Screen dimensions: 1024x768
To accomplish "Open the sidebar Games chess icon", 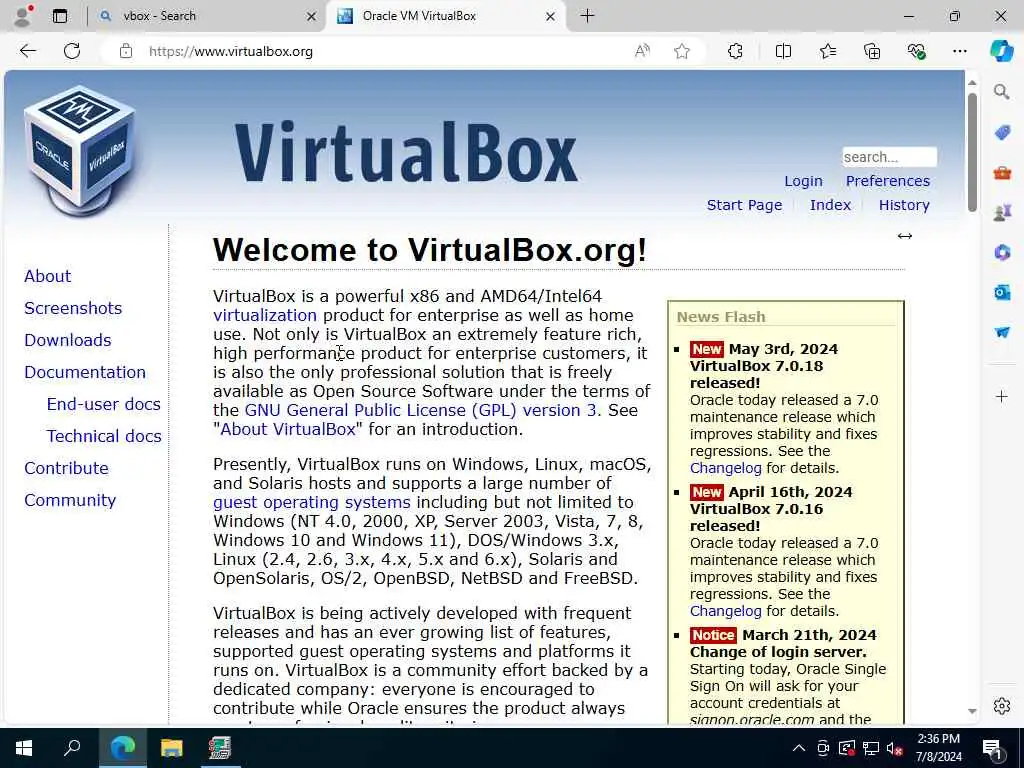I will [x=1002, y=212].
